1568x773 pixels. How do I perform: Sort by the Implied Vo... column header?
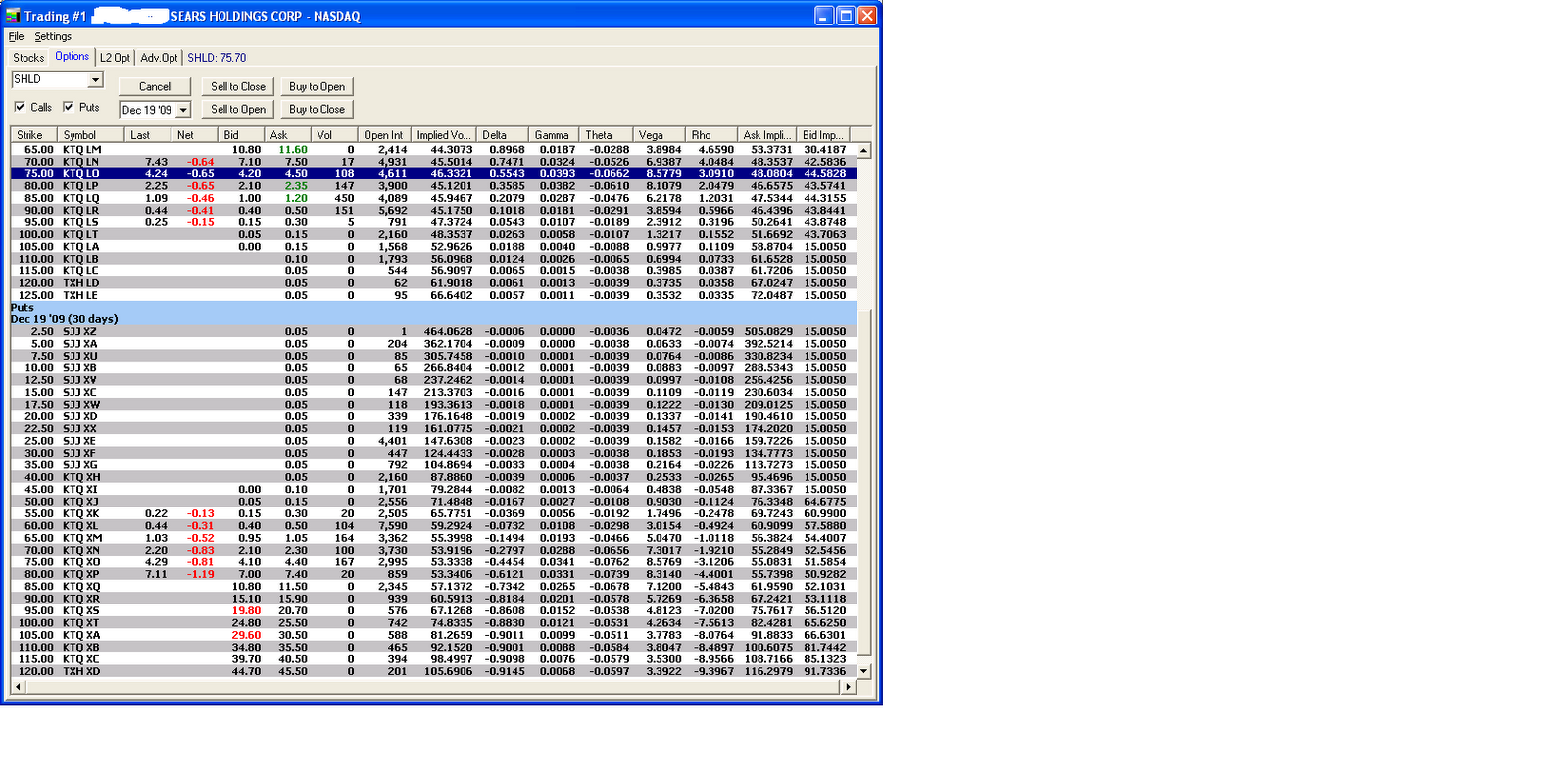point(444,135)
